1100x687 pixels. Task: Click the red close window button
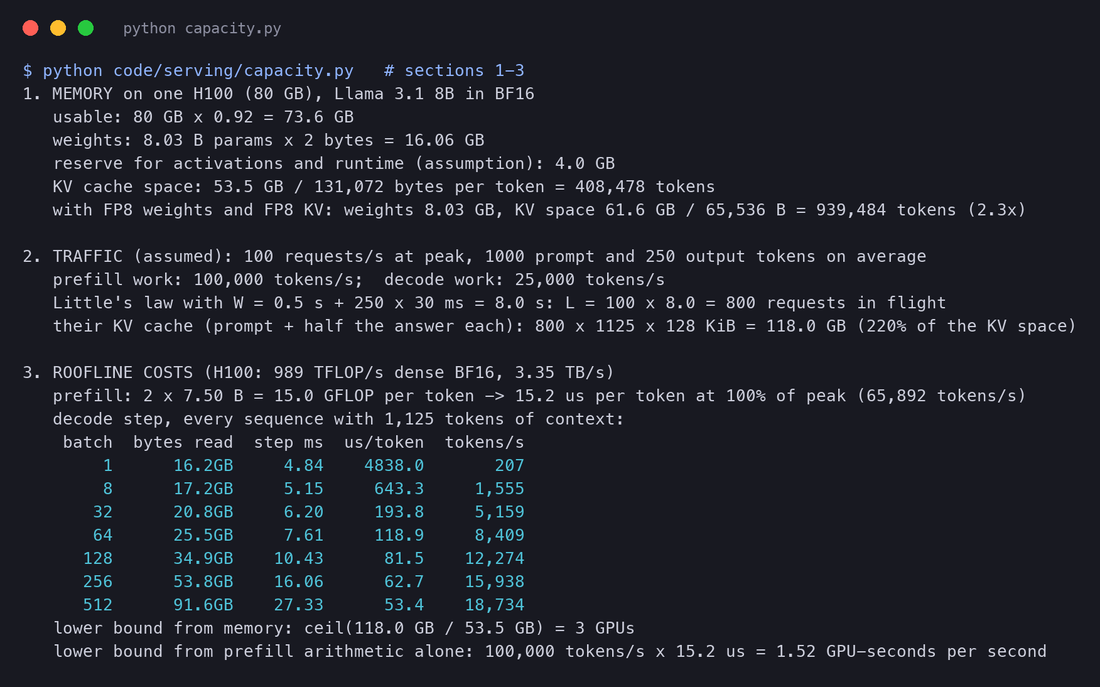30,28
